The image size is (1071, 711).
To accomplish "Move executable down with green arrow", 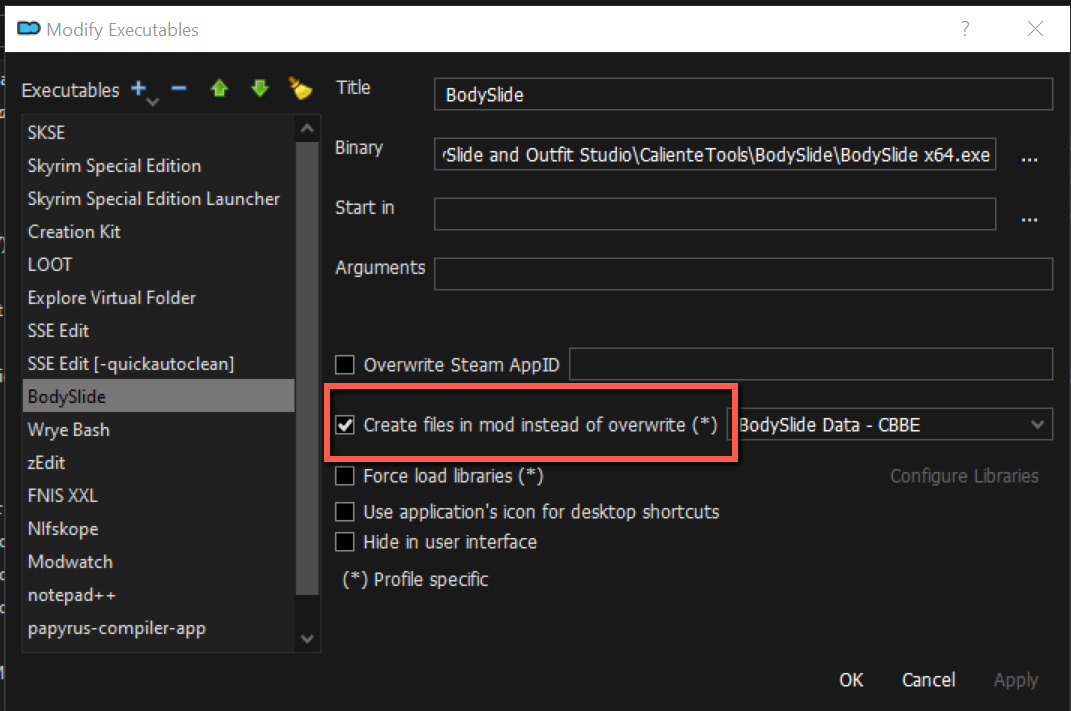I will tap(260, 88).
